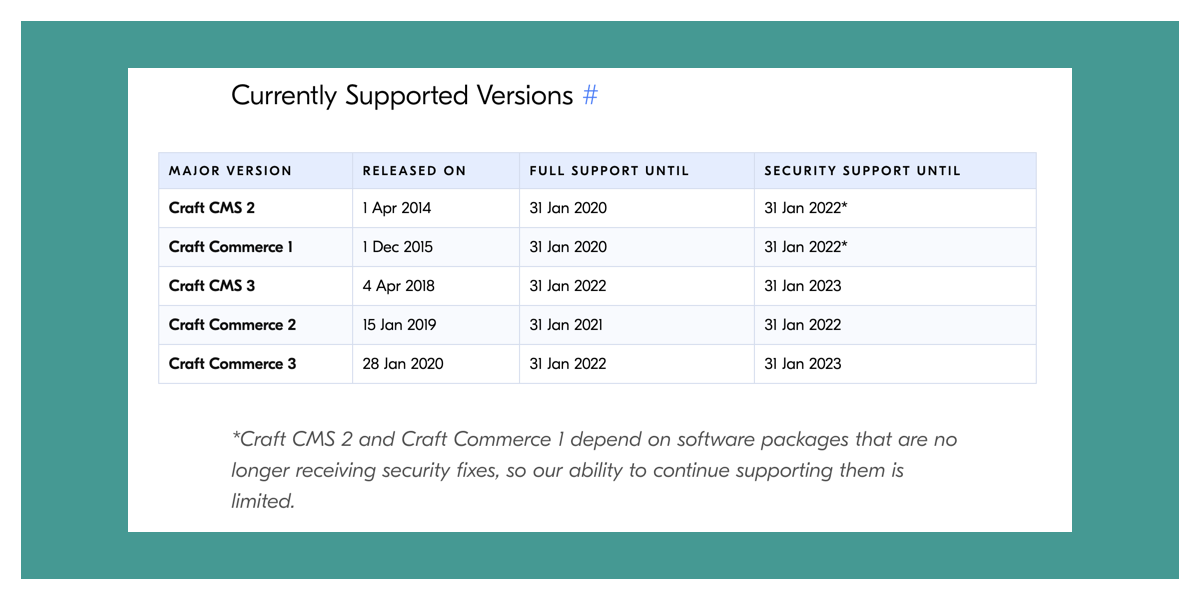Select the Released On column header
The image size is (1200, 600).
pyautogui.click(x=414, y=171)
